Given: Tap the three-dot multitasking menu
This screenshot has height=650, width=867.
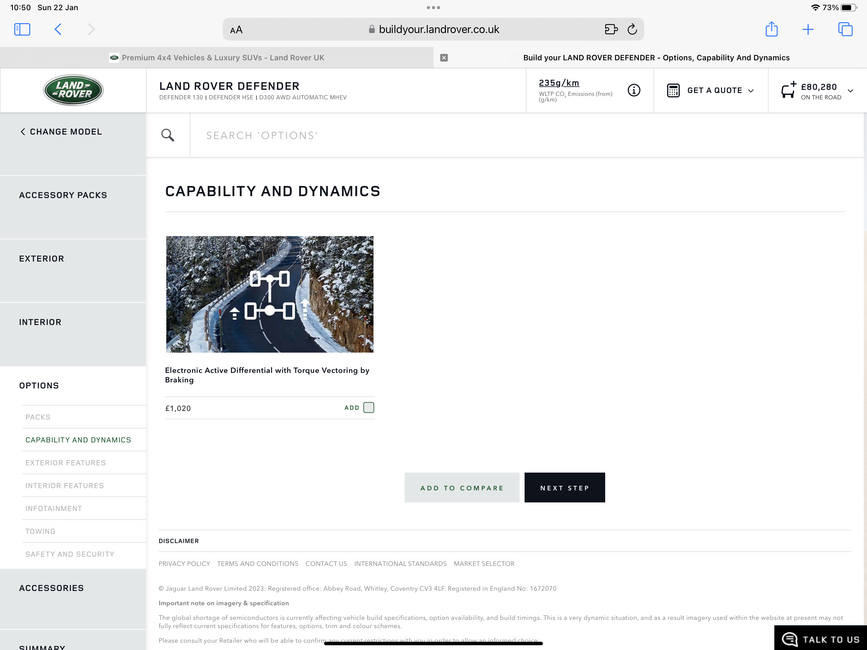Looking at the screenshot, I should point(434,8).
